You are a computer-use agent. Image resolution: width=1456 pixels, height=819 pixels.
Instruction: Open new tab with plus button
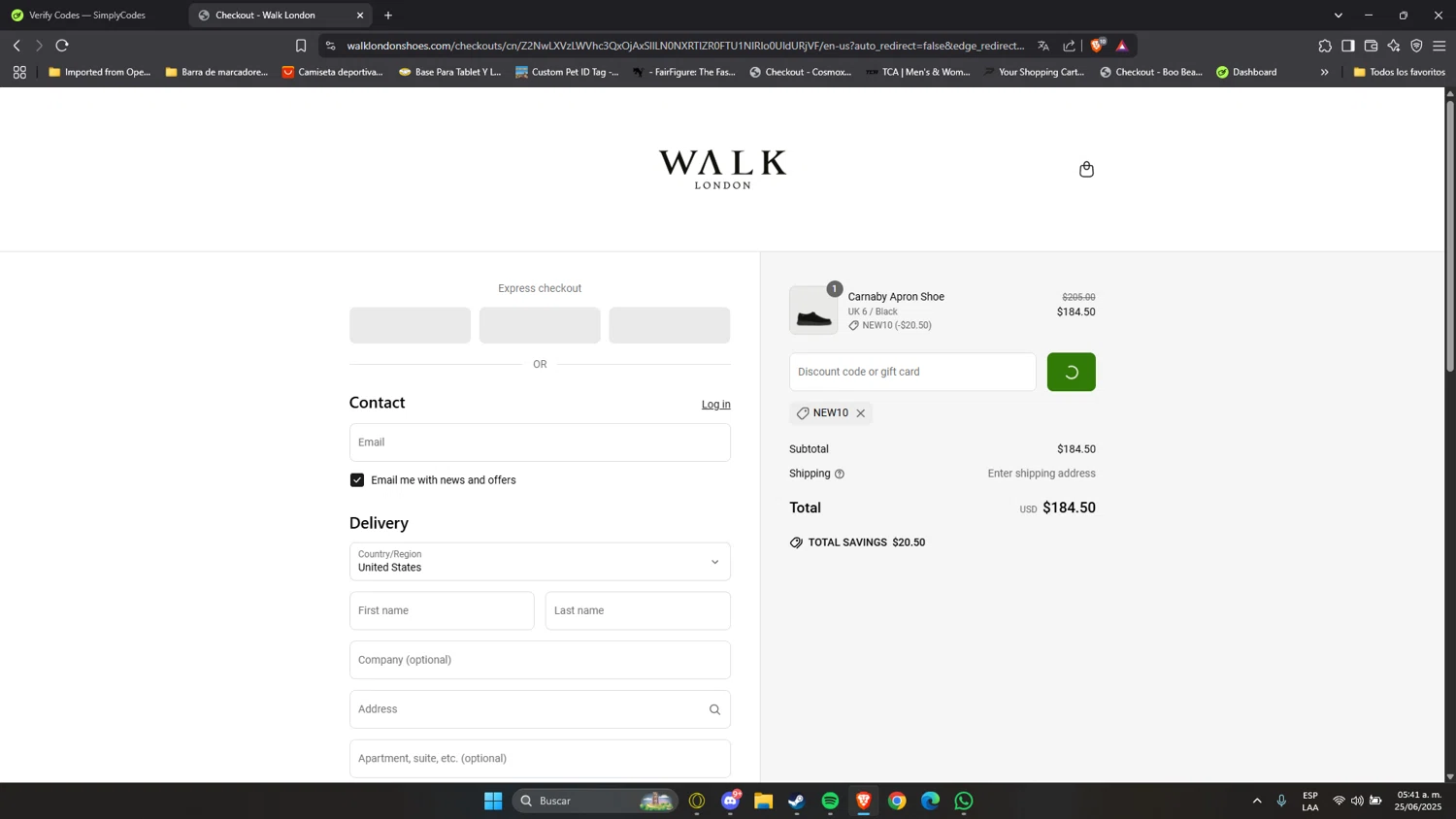(388, 16)
